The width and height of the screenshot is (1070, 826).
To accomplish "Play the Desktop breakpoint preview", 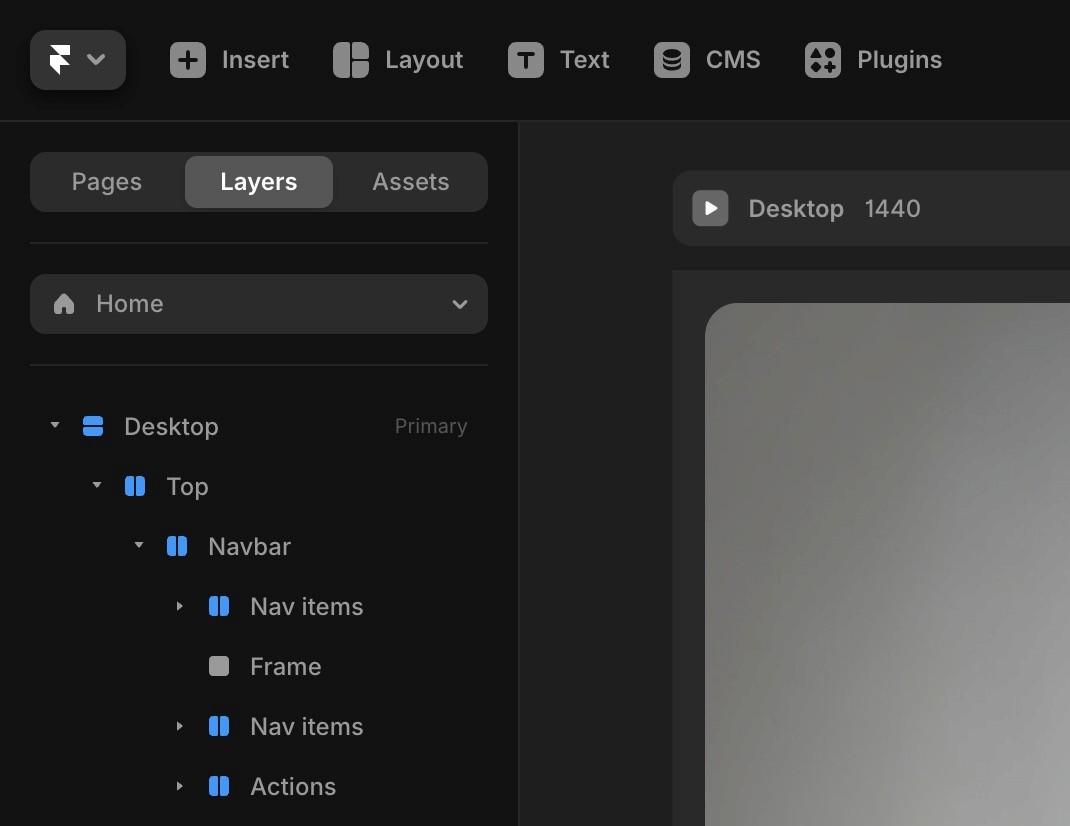I will (x=710, y=208).
